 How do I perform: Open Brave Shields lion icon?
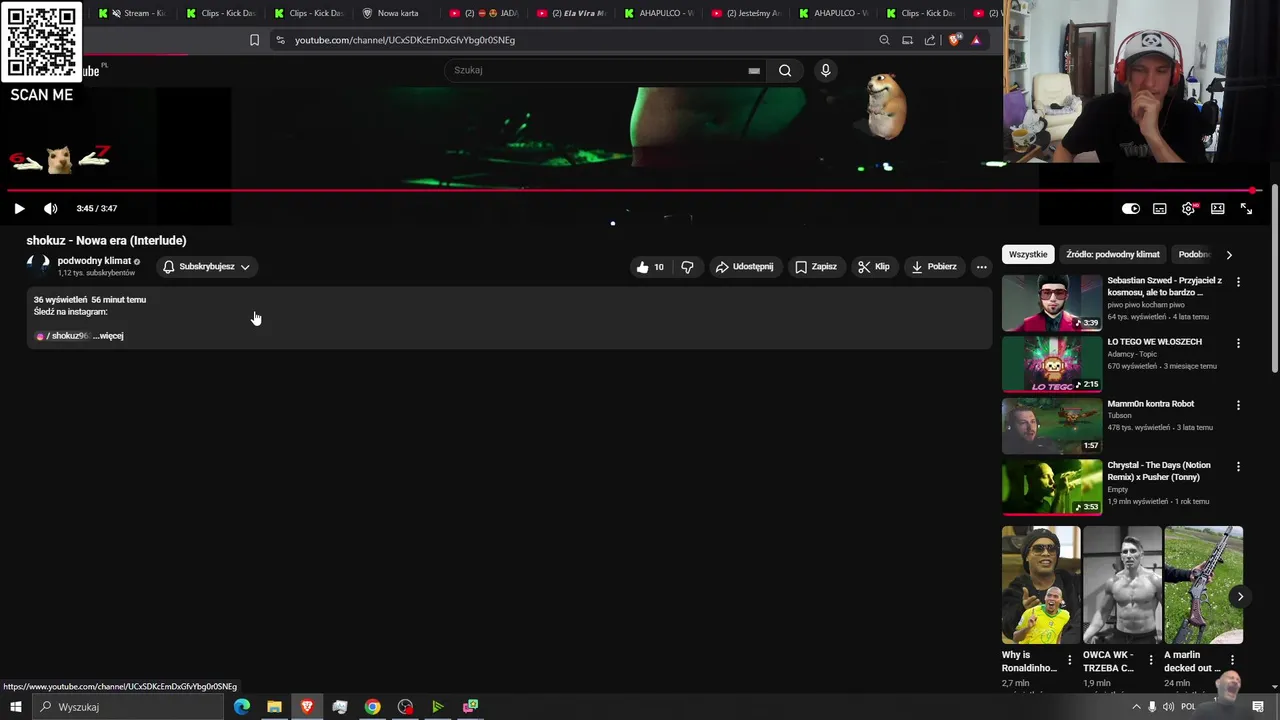pos(954,40)
